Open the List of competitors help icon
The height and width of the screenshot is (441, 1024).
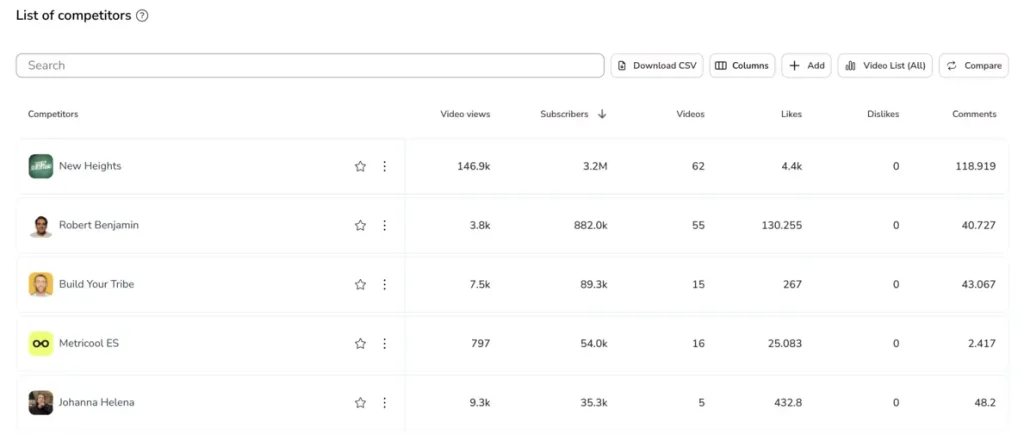point(142,16)
